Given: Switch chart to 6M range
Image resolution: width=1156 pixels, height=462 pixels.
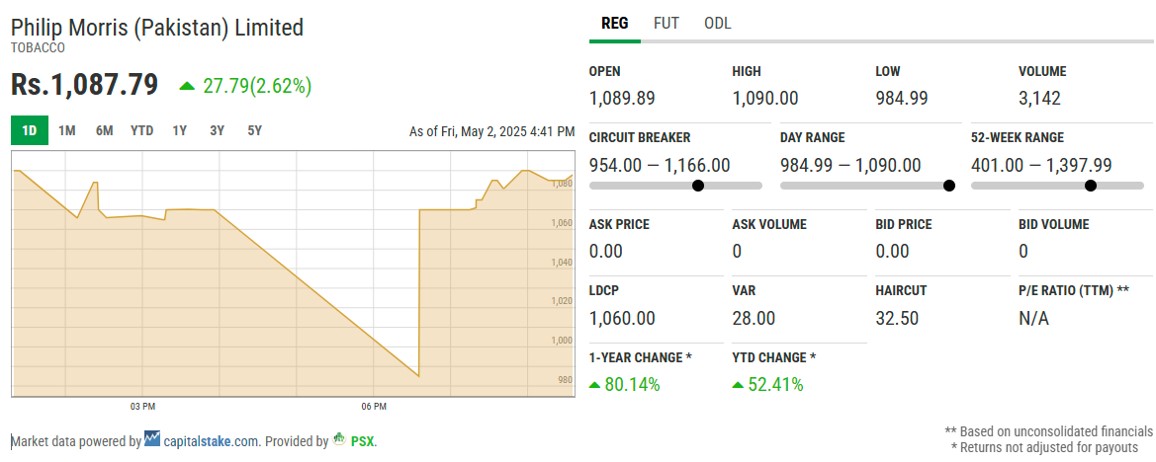Looking at the screenshot, I should click(x=105, y=130).
